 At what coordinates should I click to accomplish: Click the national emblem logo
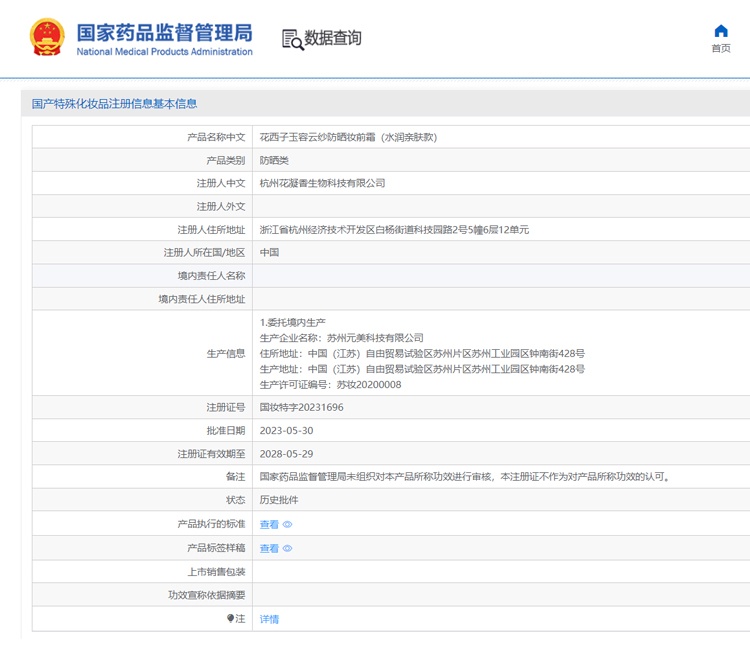pyautogui.click(x=47, y=37)
